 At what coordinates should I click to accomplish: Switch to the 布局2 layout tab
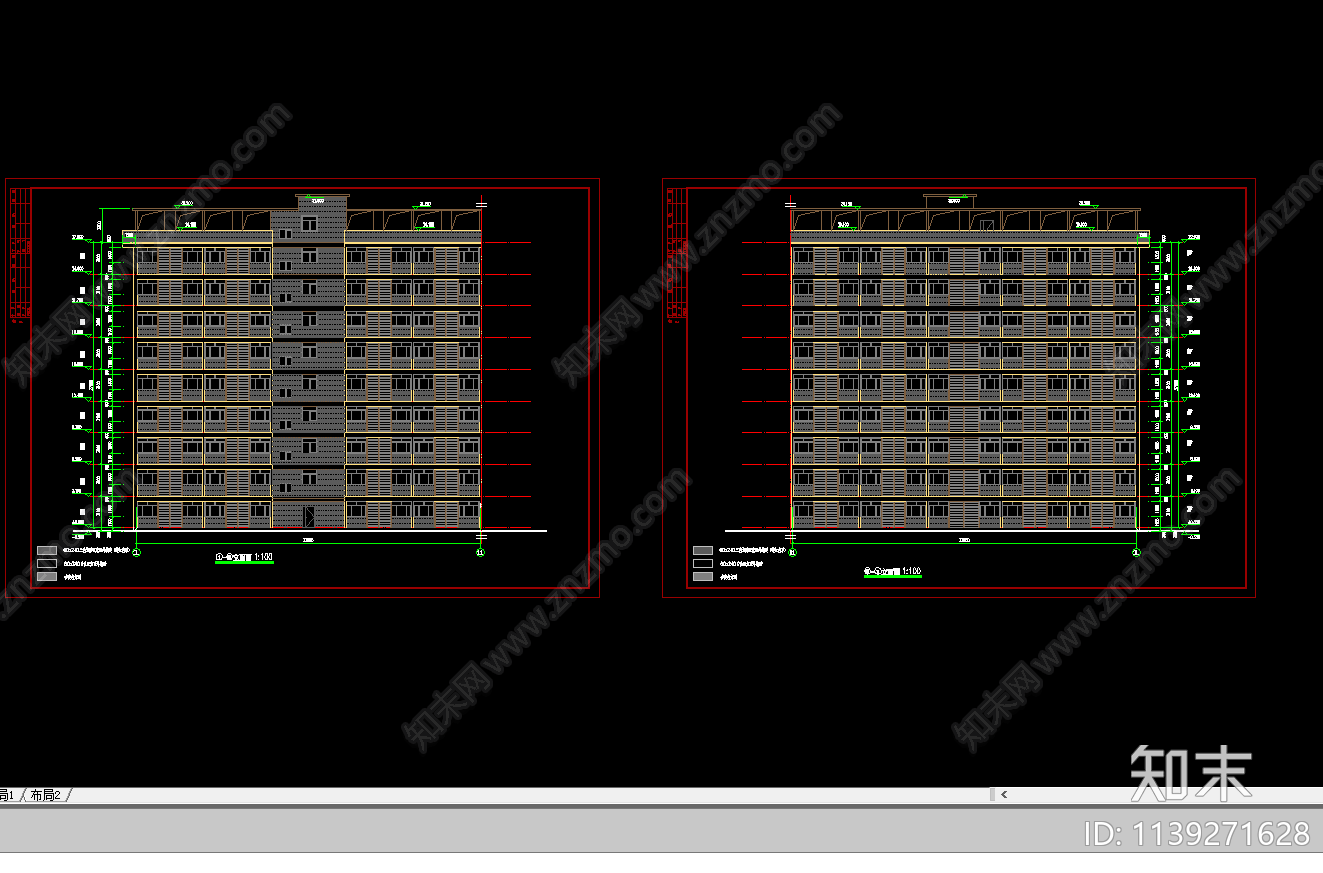pyautogui.click(x=45, y=795)
